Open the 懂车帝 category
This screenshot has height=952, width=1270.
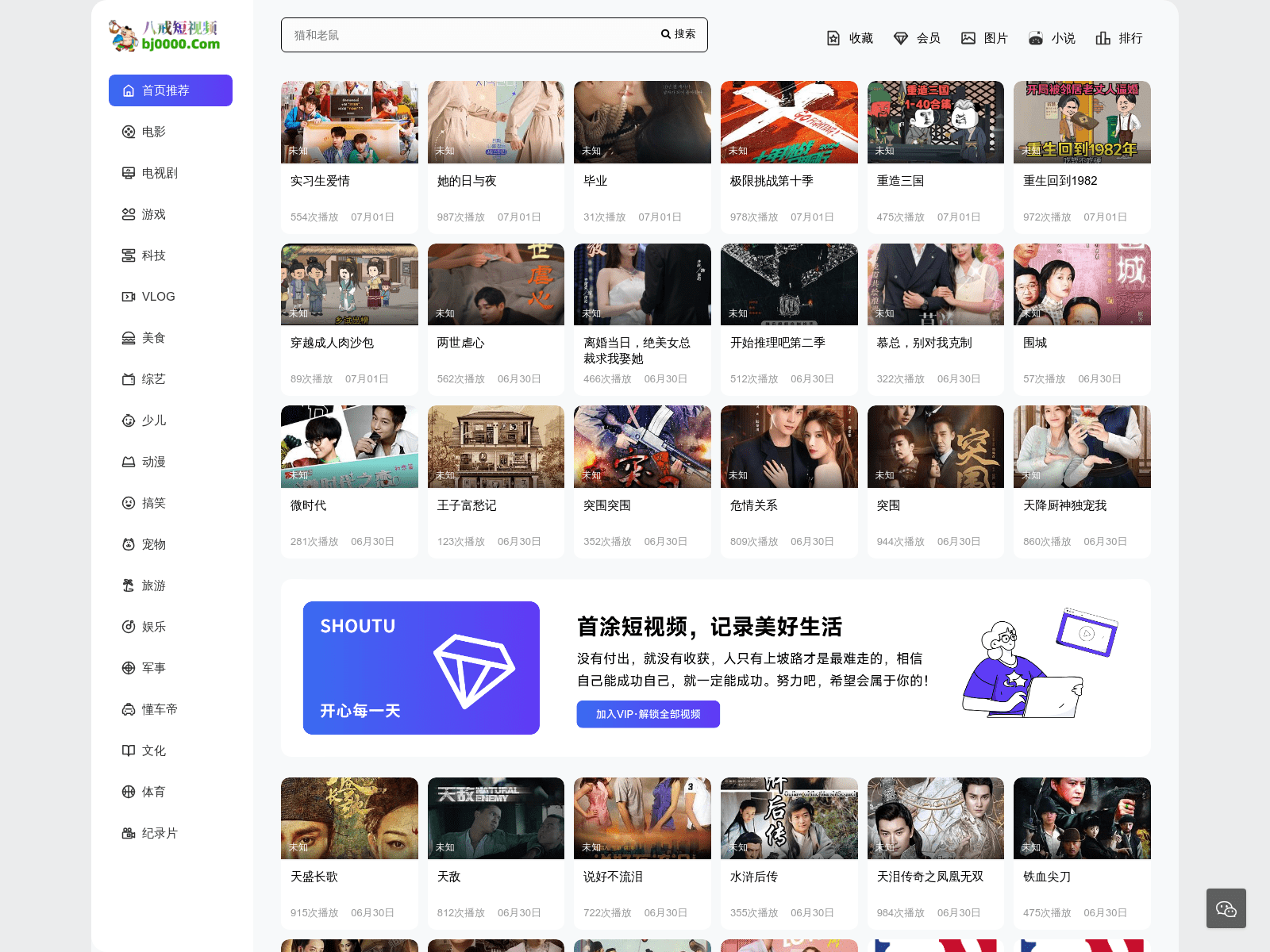click(171, 709)
